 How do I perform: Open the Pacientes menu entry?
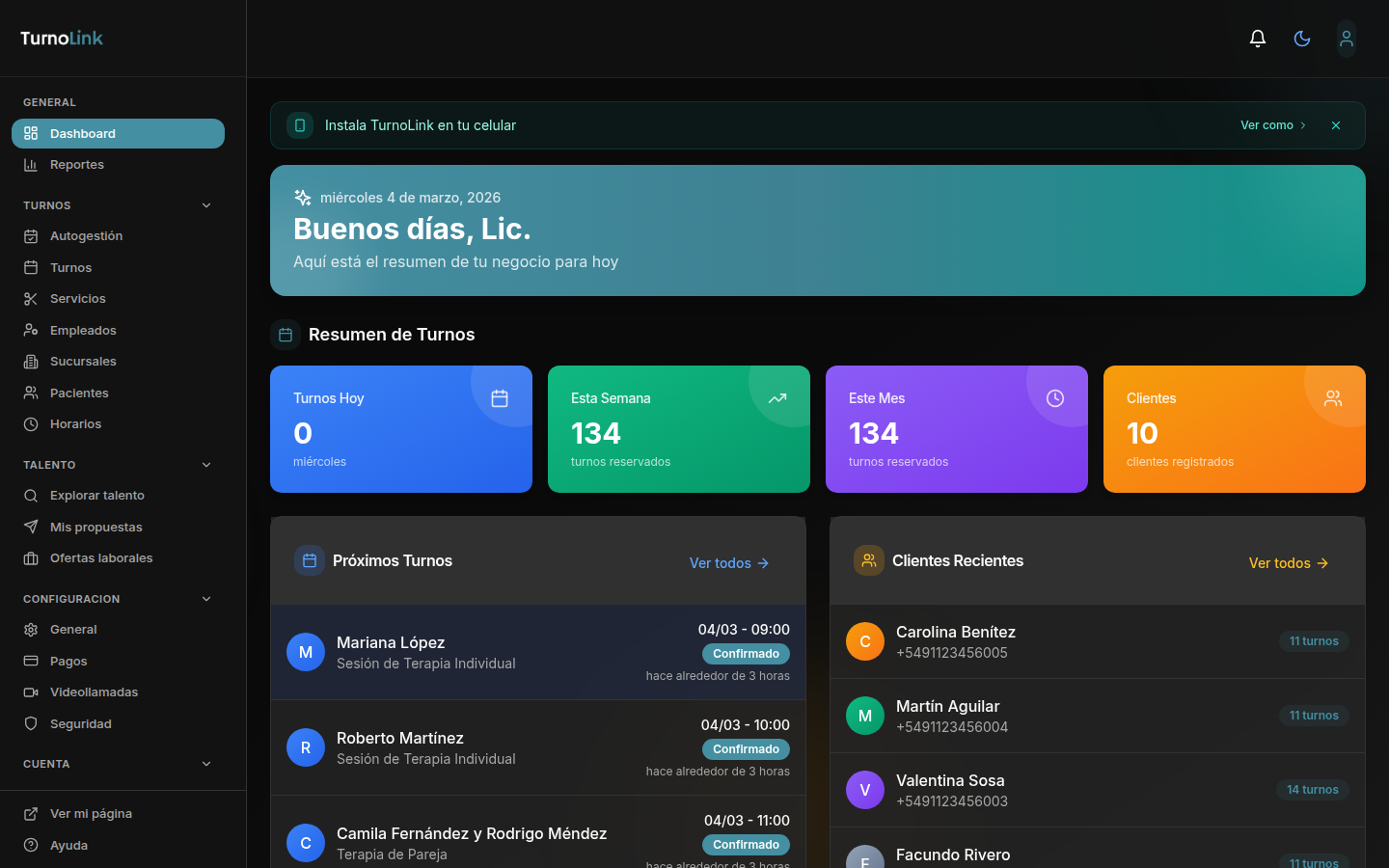click(80, 393)
